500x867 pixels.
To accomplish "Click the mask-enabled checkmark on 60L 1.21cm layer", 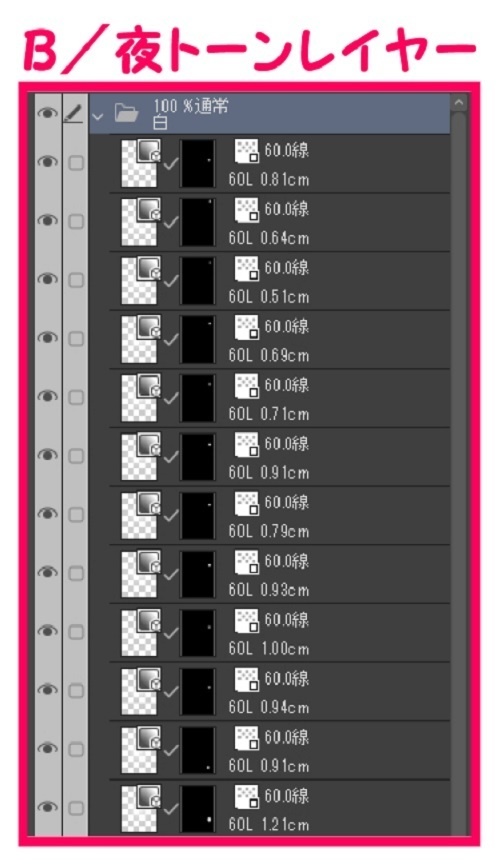I will click(x=171, y=808).
